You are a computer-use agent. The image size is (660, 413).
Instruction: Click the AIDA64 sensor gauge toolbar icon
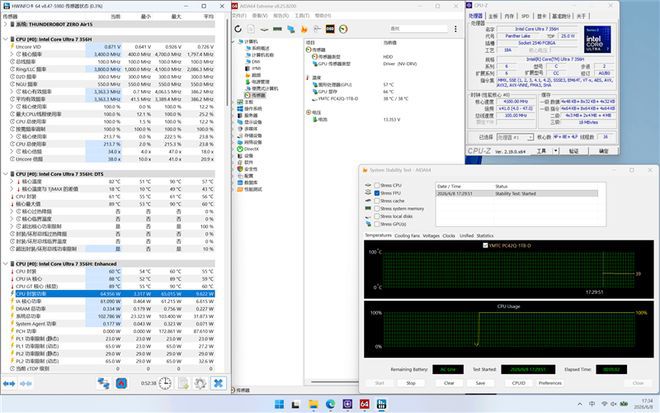click(343, 29)
